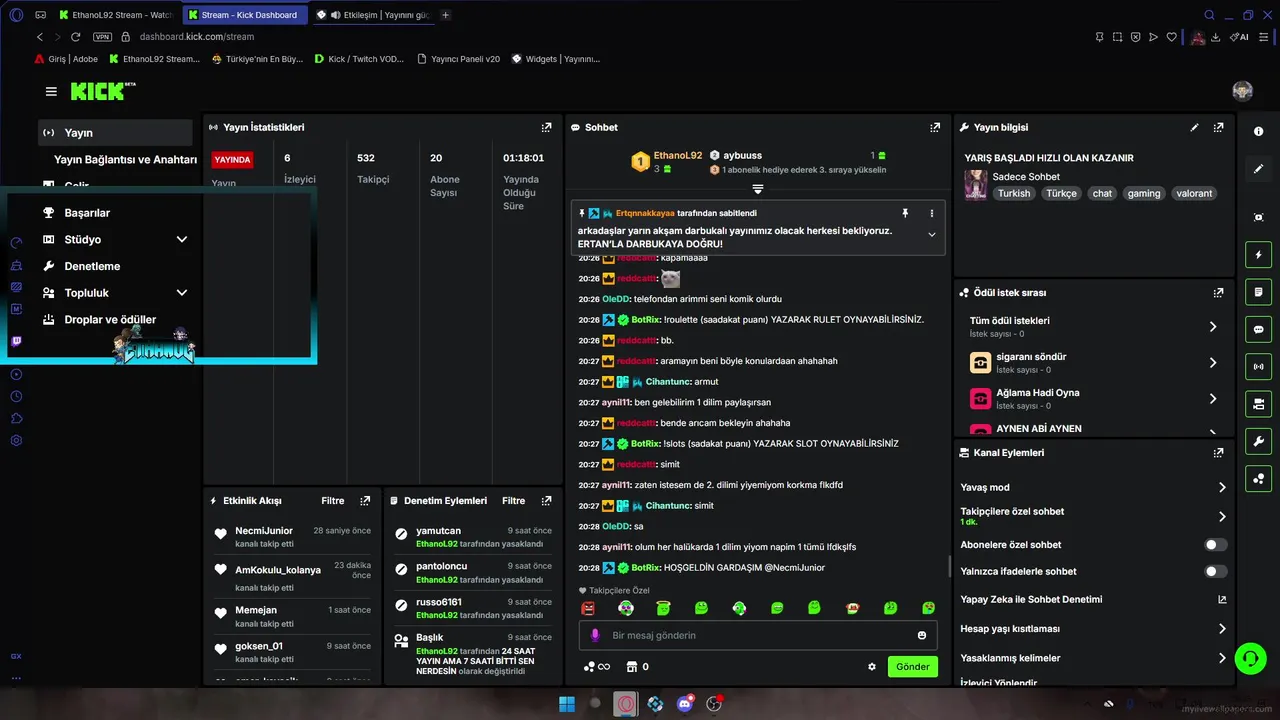Pop out the Yayın bilgisi panel

point(1218,128)
